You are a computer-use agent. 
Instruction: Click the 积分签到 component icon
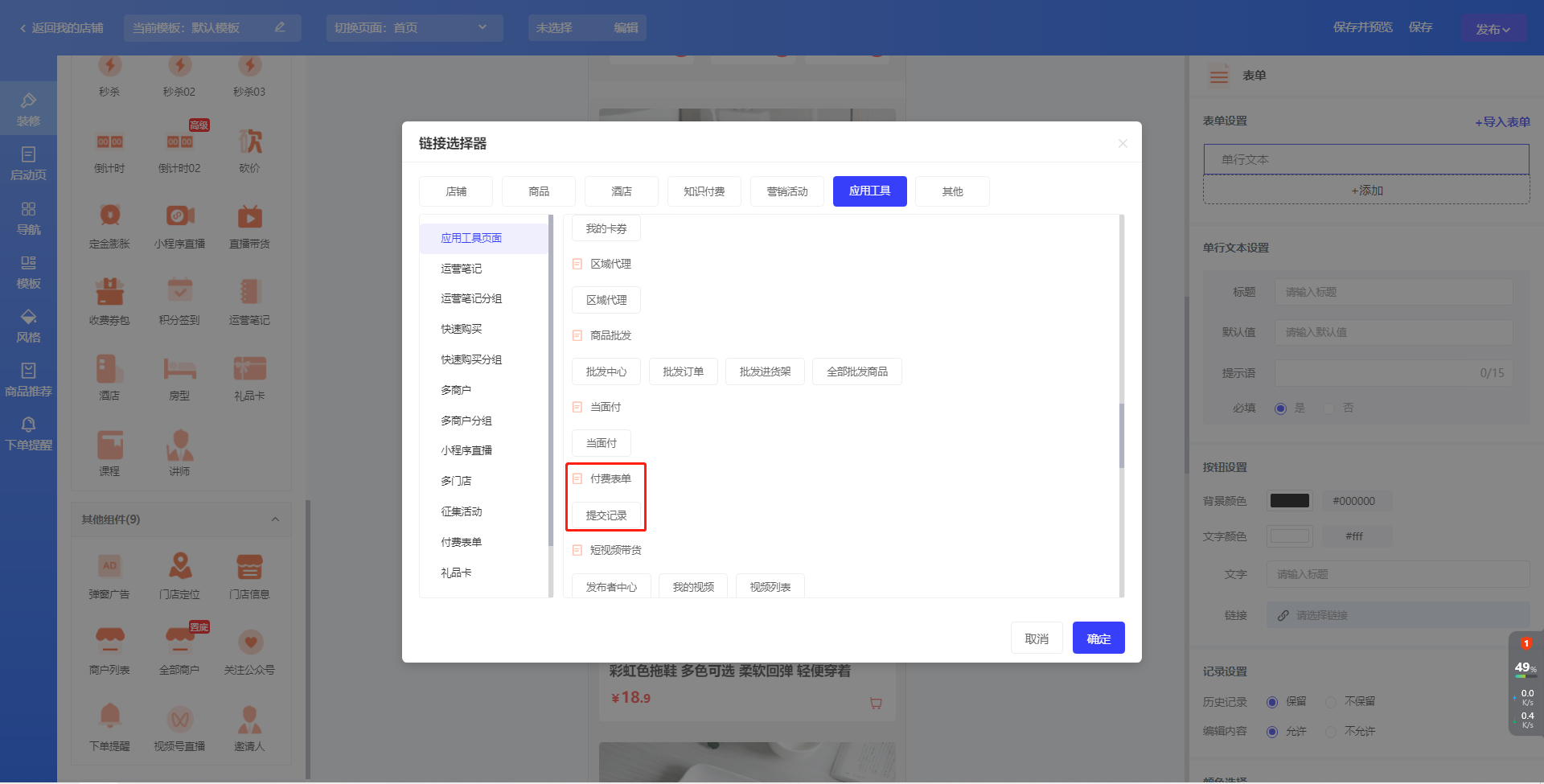click(179, 292)
